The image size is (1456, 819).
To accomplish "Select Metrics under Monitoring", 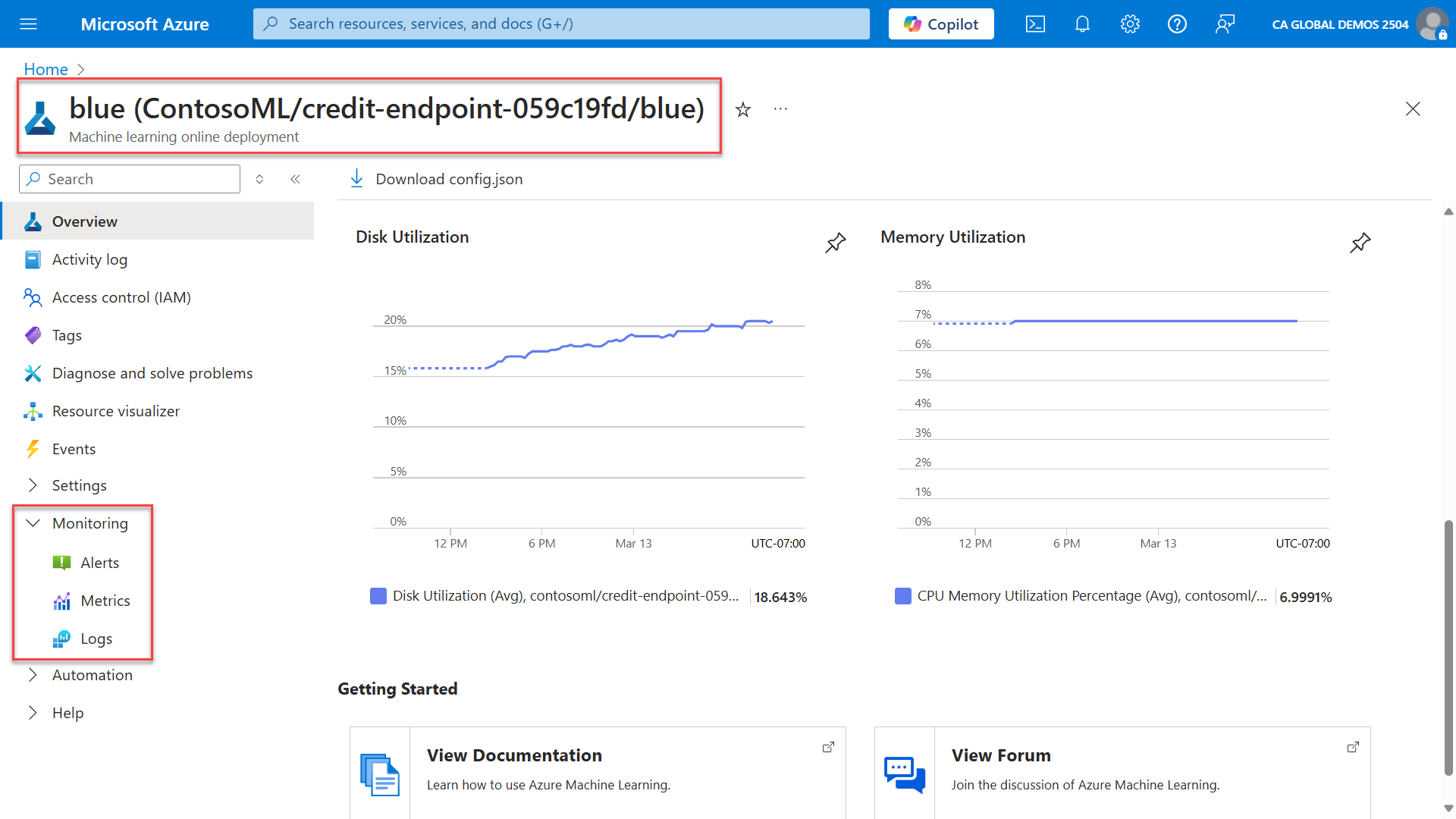I will click(x=106, y=600).
